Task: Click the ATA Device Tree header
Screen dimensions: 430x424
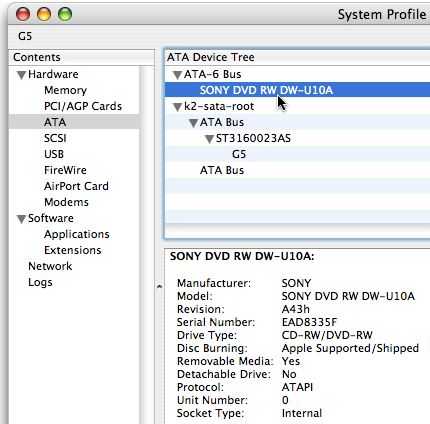Action: coord(297,57)
